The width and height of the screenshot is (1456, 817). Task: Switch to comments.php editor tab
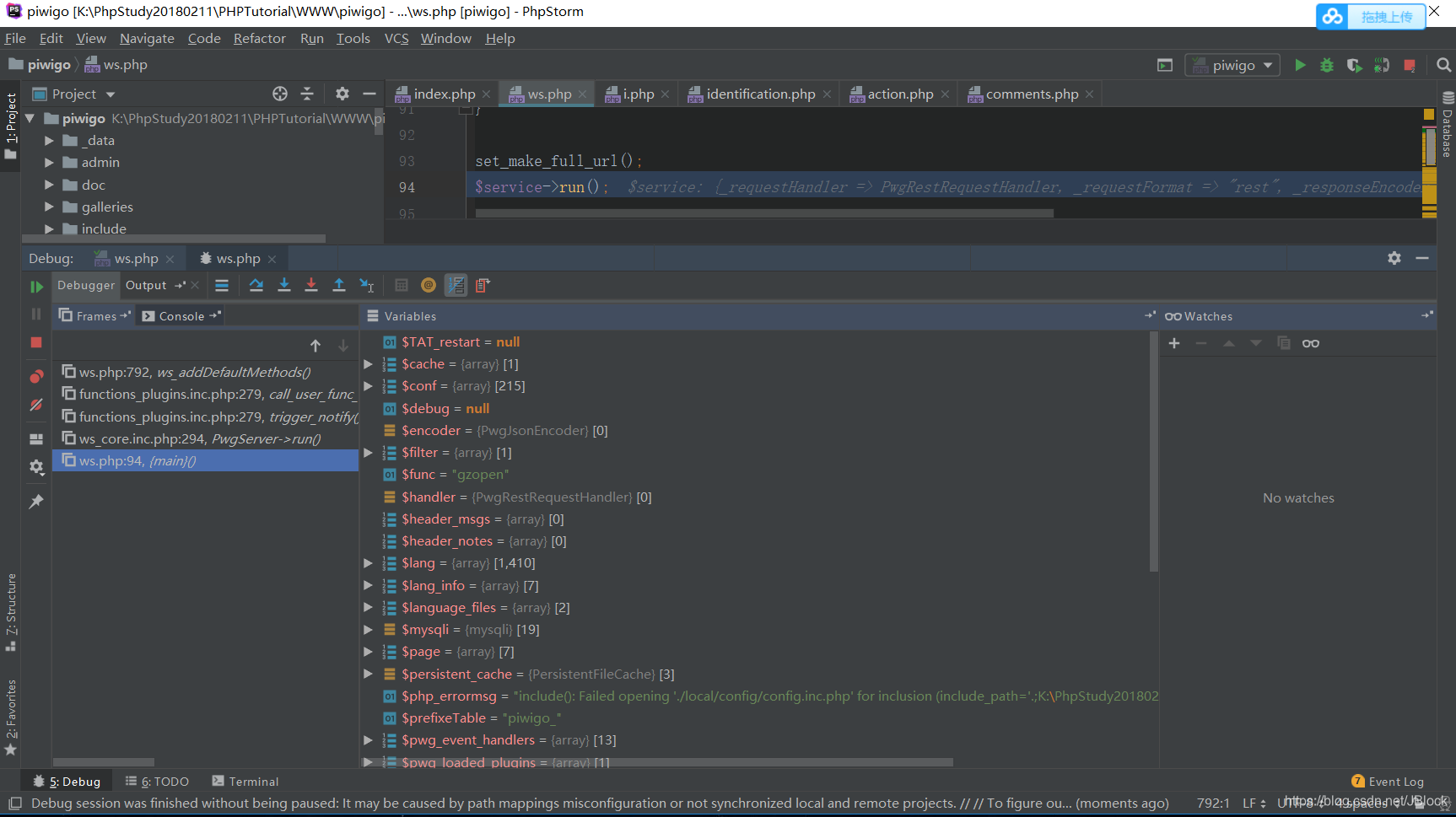tap(1032, 94)
